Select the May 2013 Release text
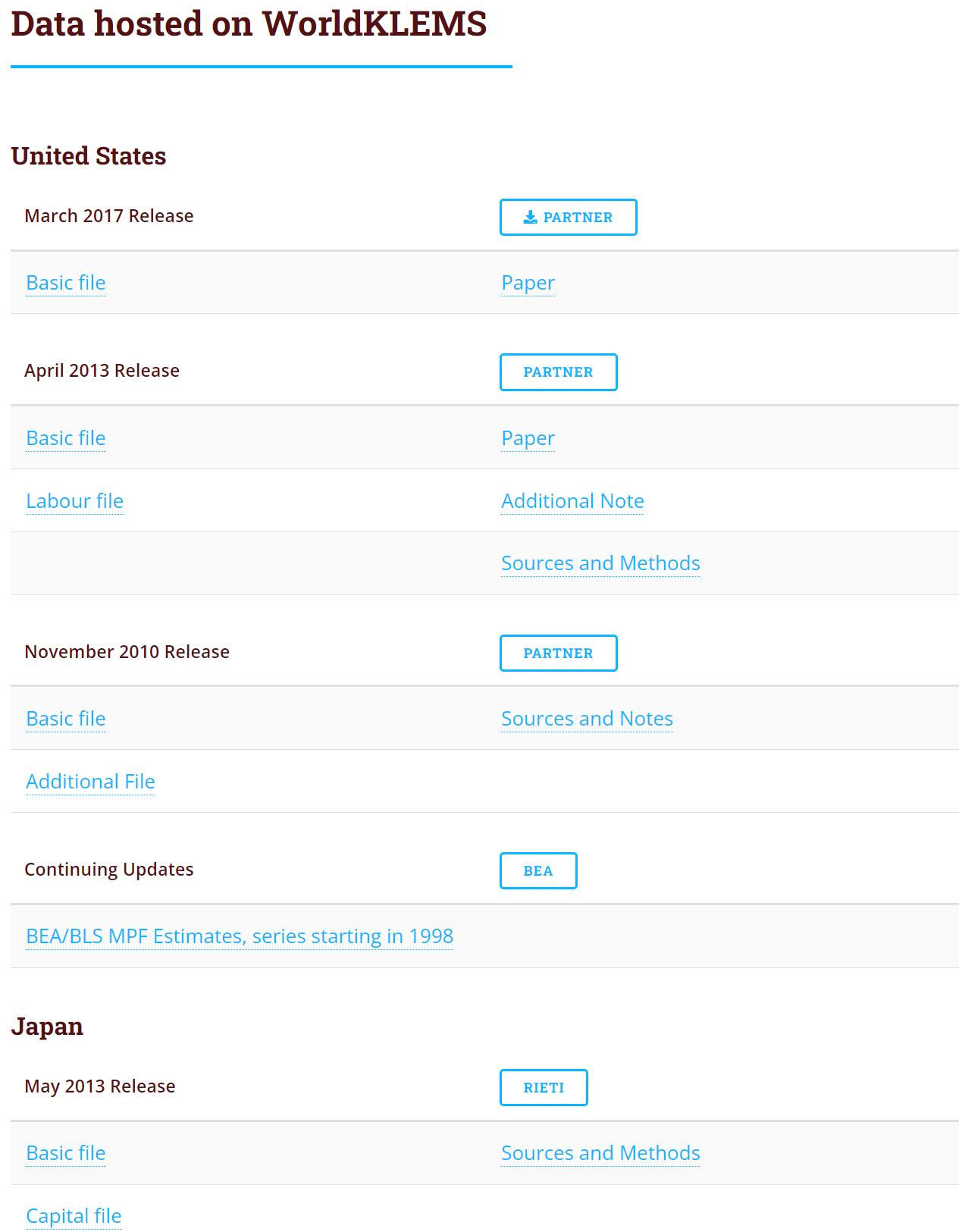The height and width of the screenshot is (1232, 959). click(100, 1086)
